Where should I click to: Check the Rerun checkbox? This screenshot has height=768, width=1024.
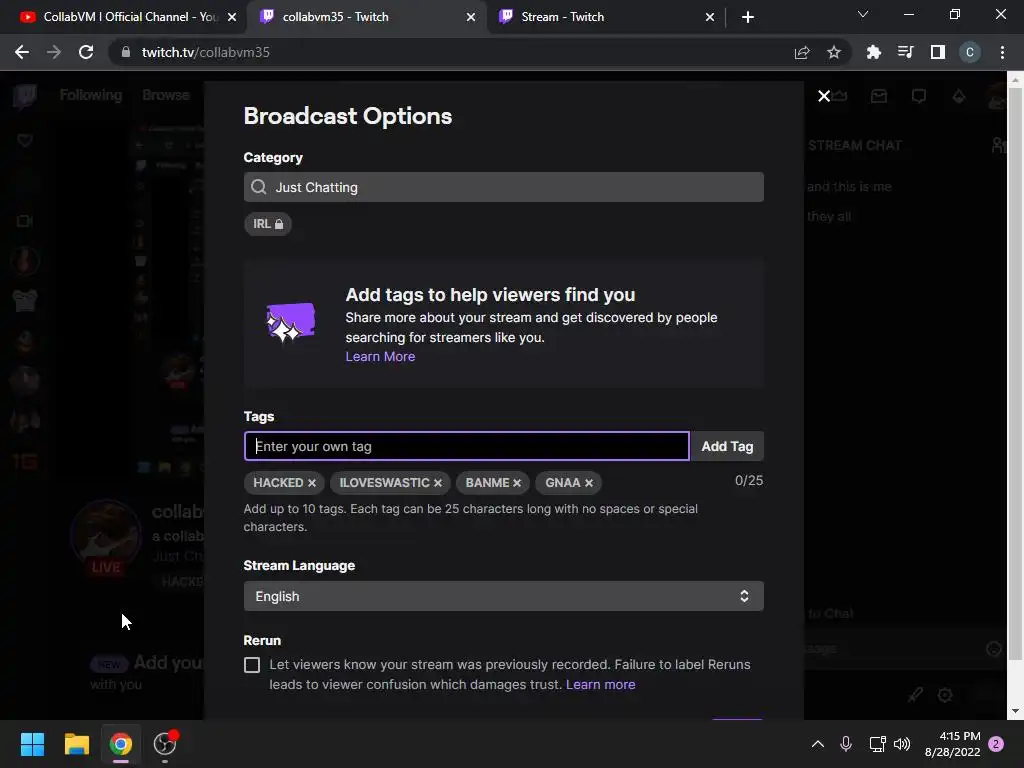(x=251, y=665)
